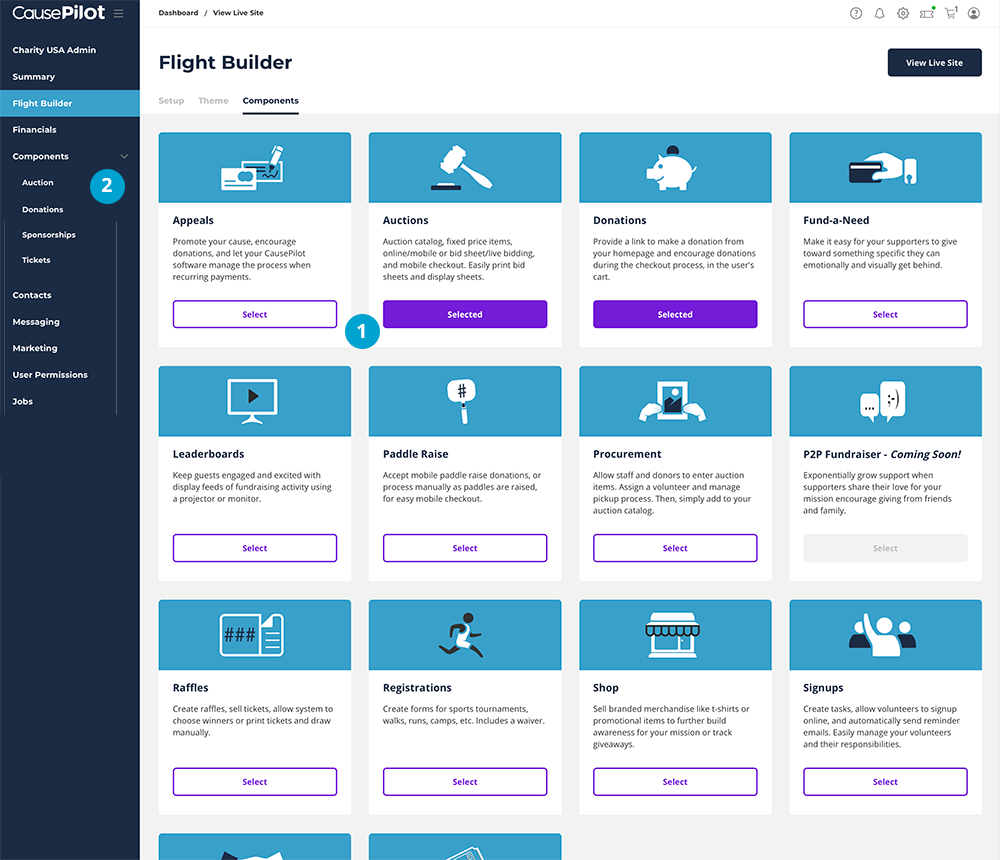Collapse the Components sidebar chevron
The image size is (1000, 860).
click(x=124, y=156)
